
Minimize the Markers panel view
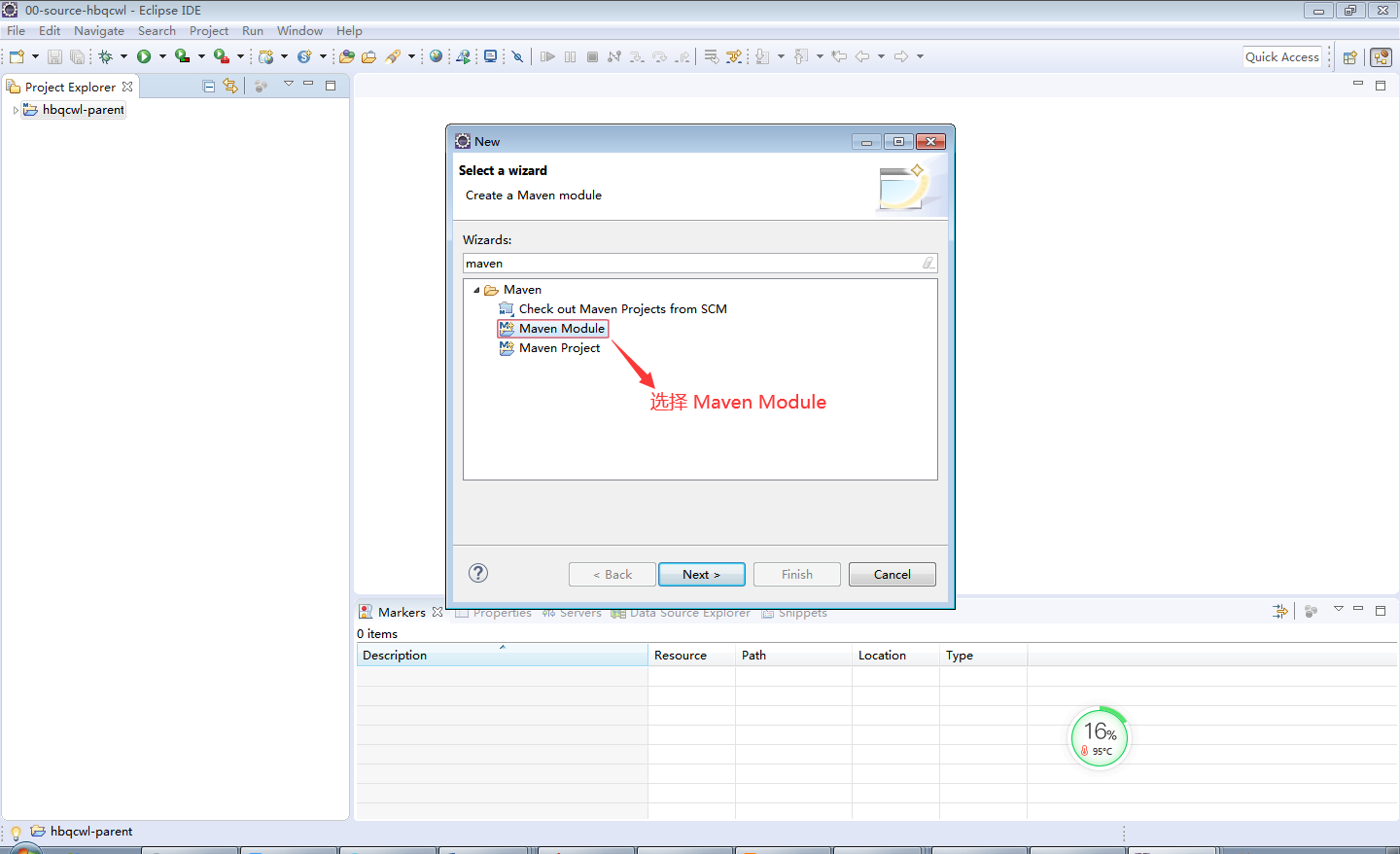point(1358,609)
